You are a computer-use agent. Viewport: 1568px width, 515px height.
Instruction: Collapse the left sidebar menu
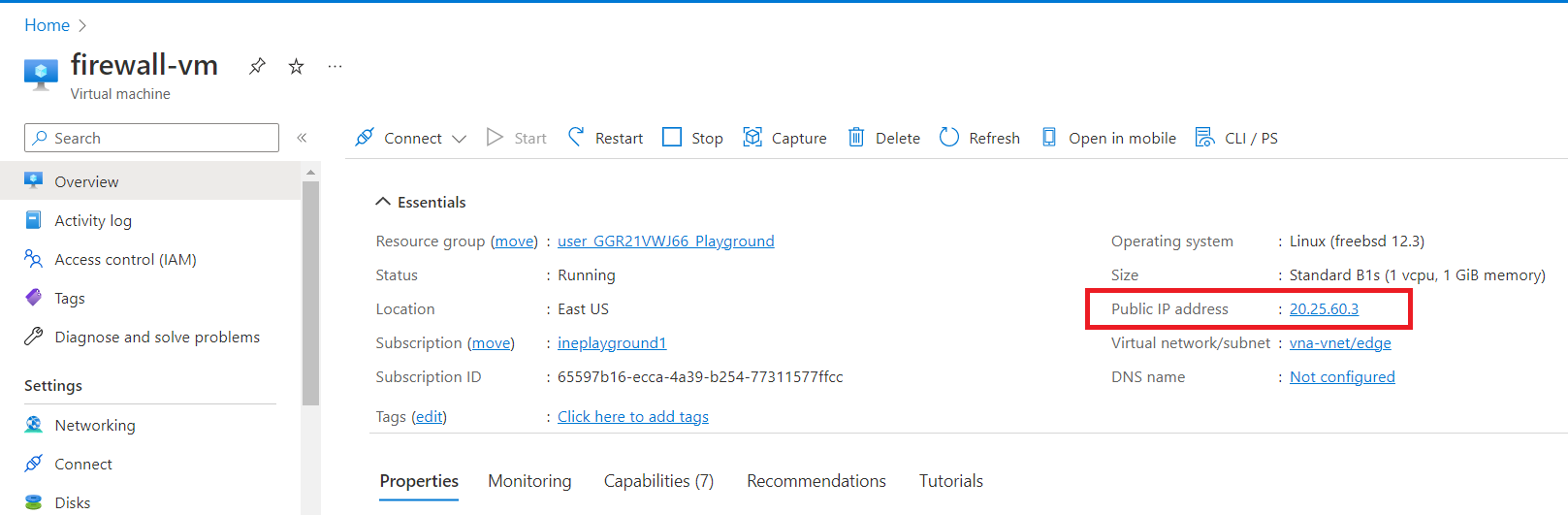302,138
